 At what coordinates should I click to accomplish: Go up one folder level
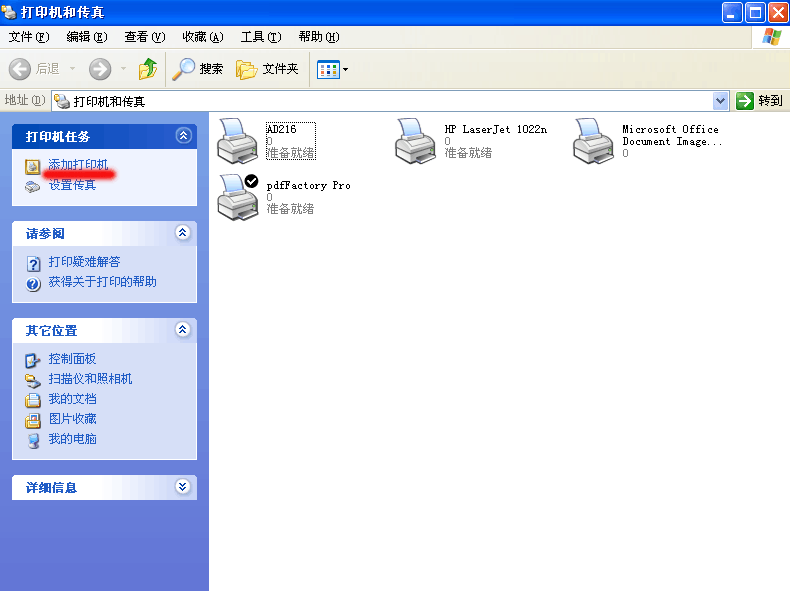click(x=148, y=69)
